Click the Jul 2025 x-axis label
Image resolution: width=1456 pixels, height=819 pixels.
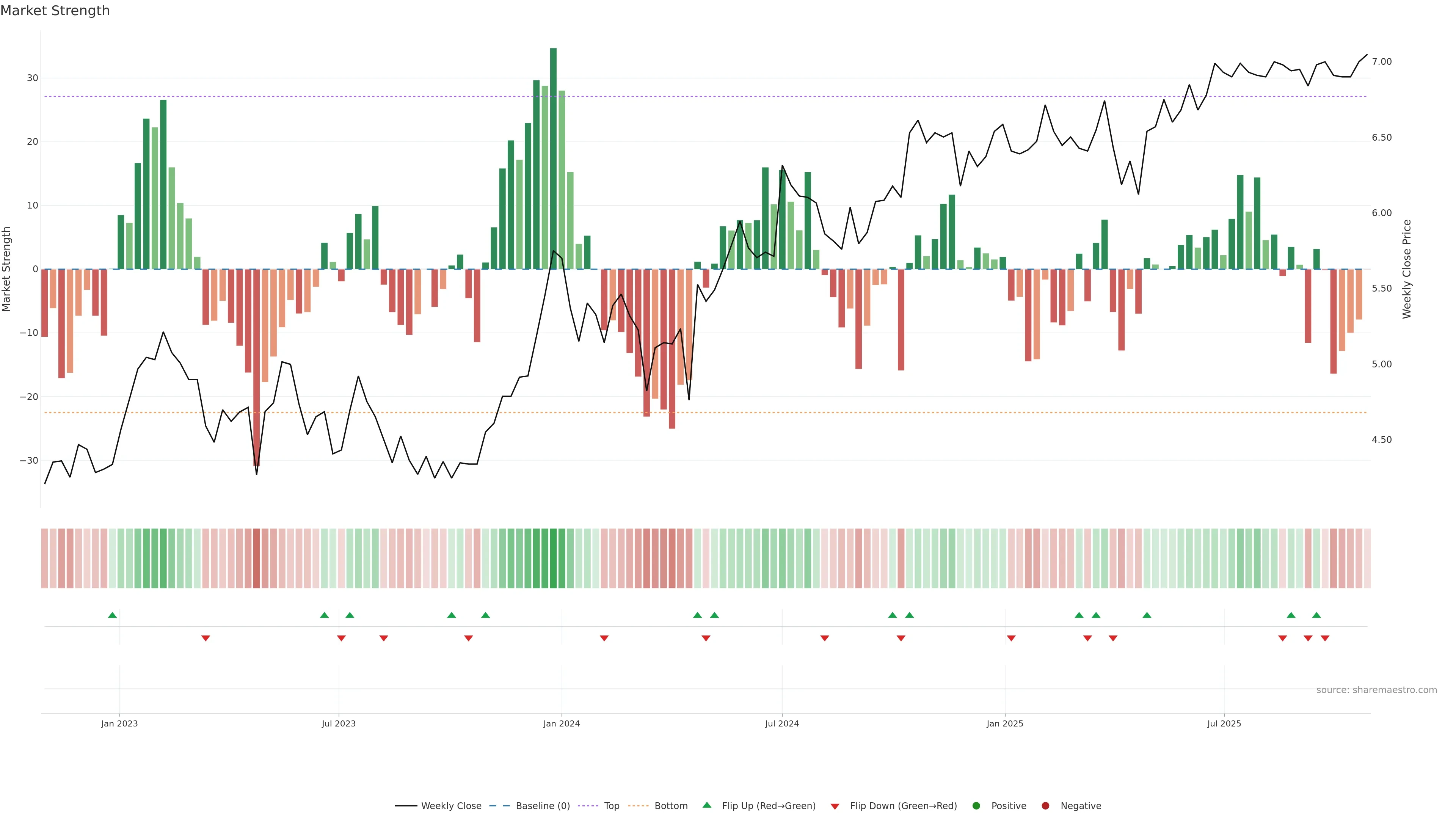[x=1224, y=723]
